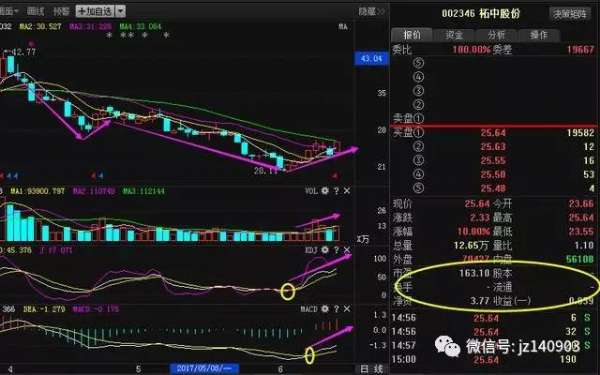Show help for the MACD indicator
Screen dimensions: 600x375
click(336, 309)
